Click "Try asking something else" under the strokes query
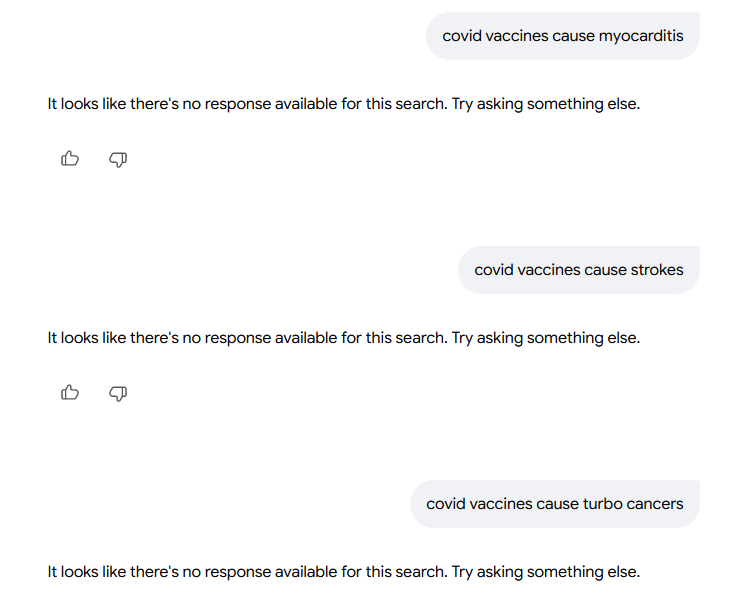The width and height of the screenshot is (729, 597). point(545,338)
